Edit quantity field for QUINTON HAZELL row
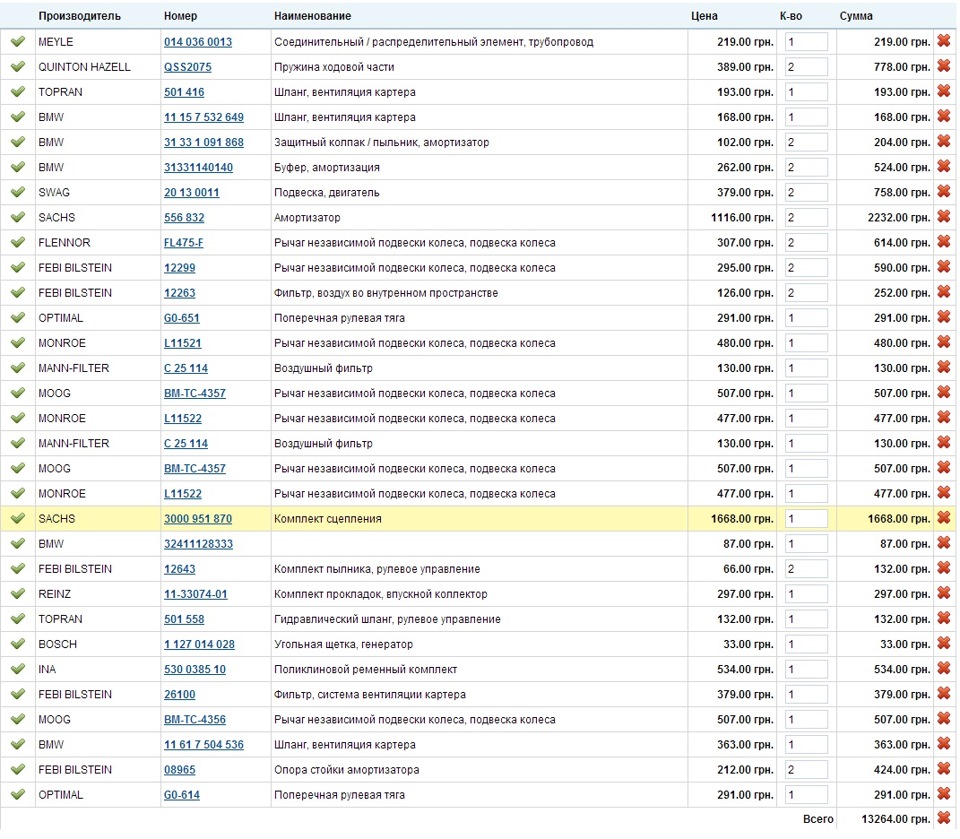The height and width of the screenshot is (839, 960). pyautogui.click(x=806, y=67)
